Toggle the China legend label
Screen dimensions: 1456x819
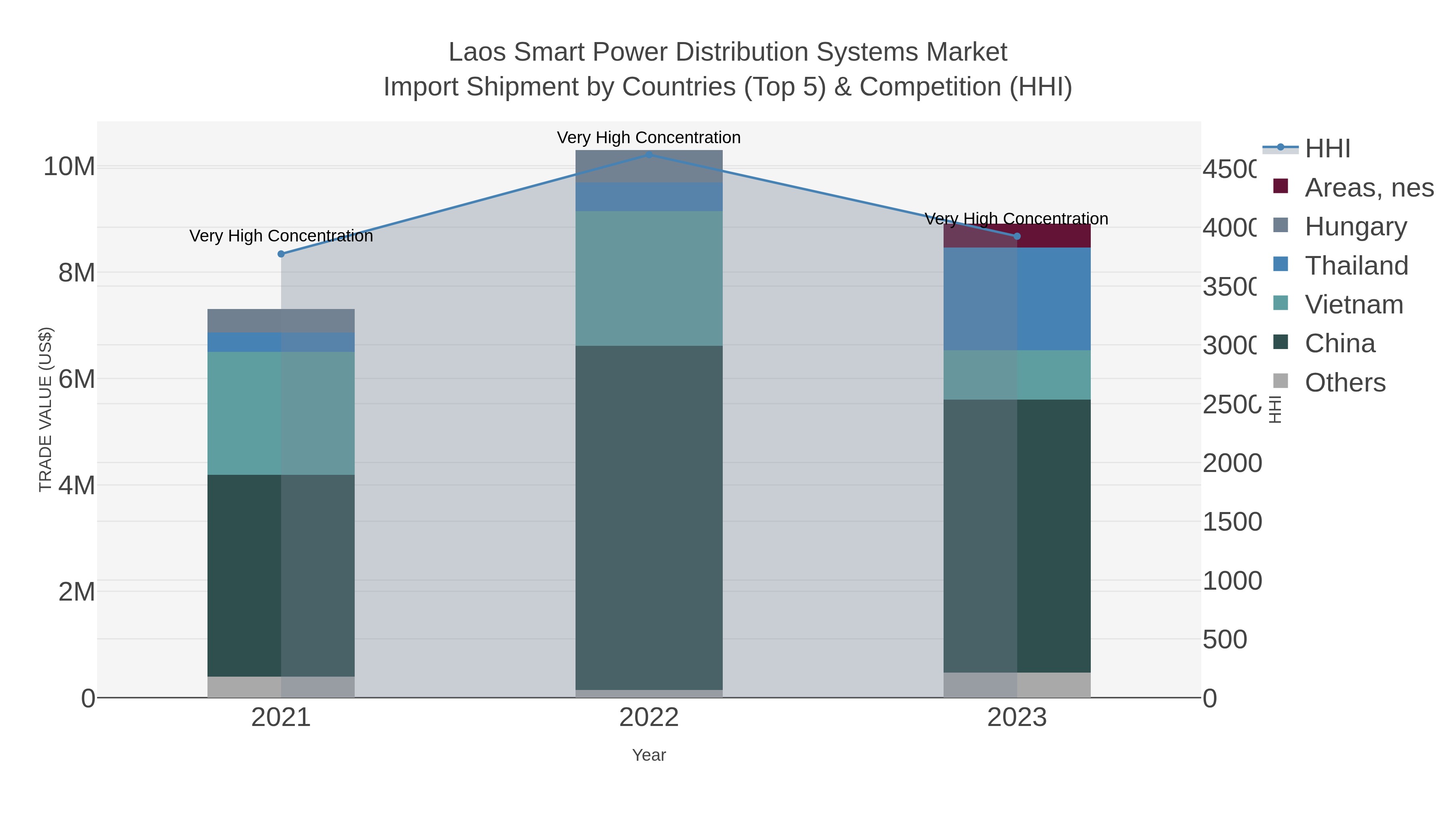[1340, 343]
